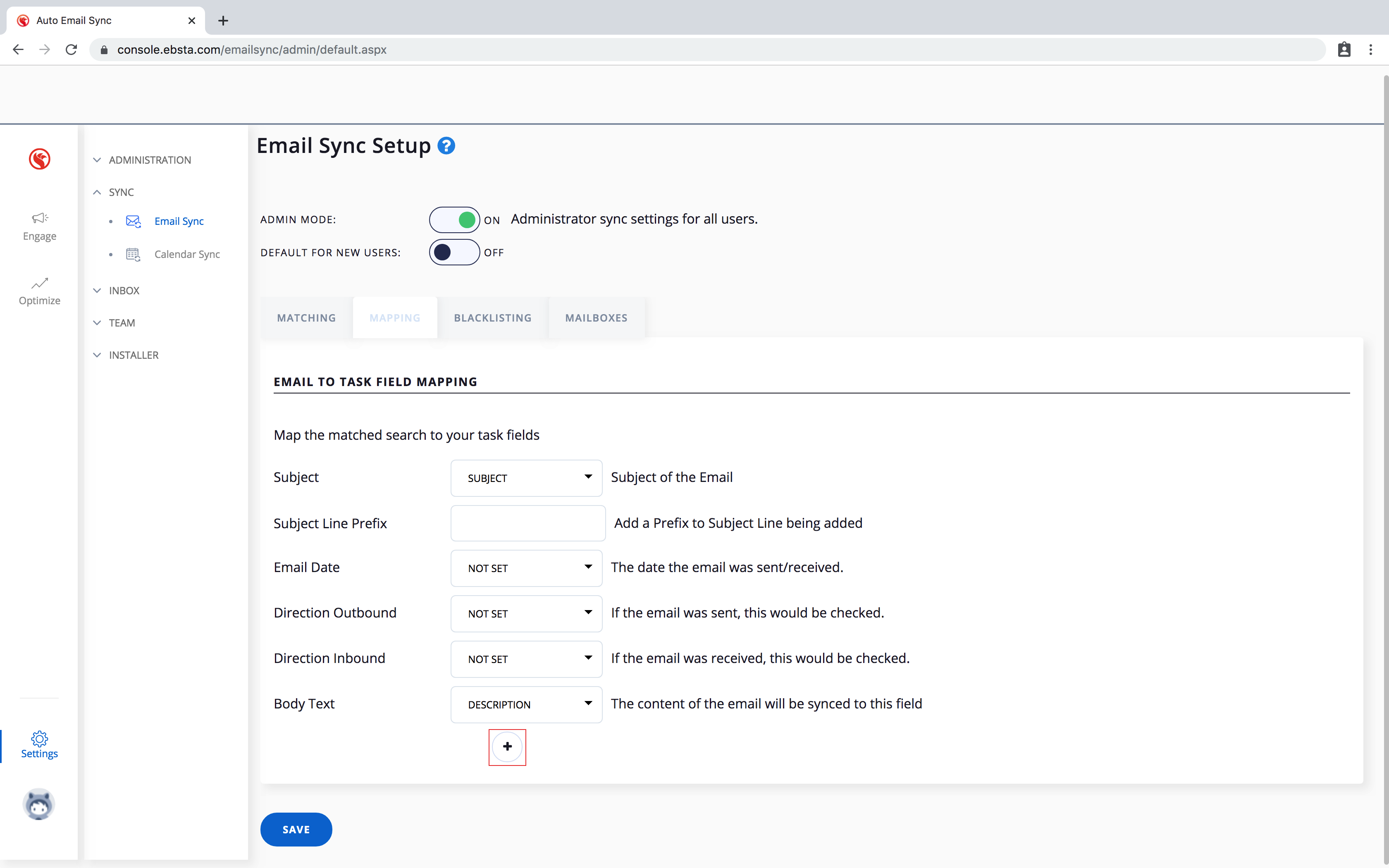Open the Optimize chart icon
Viewport: 1389px width, 868px height.
tap(40, 283)
